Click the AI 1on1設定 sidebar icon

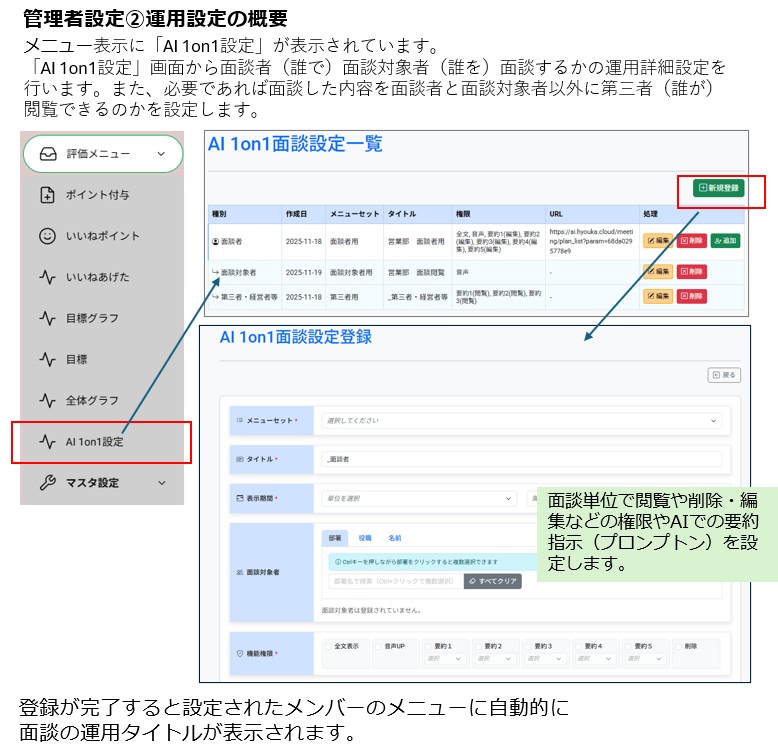[47, 441]
